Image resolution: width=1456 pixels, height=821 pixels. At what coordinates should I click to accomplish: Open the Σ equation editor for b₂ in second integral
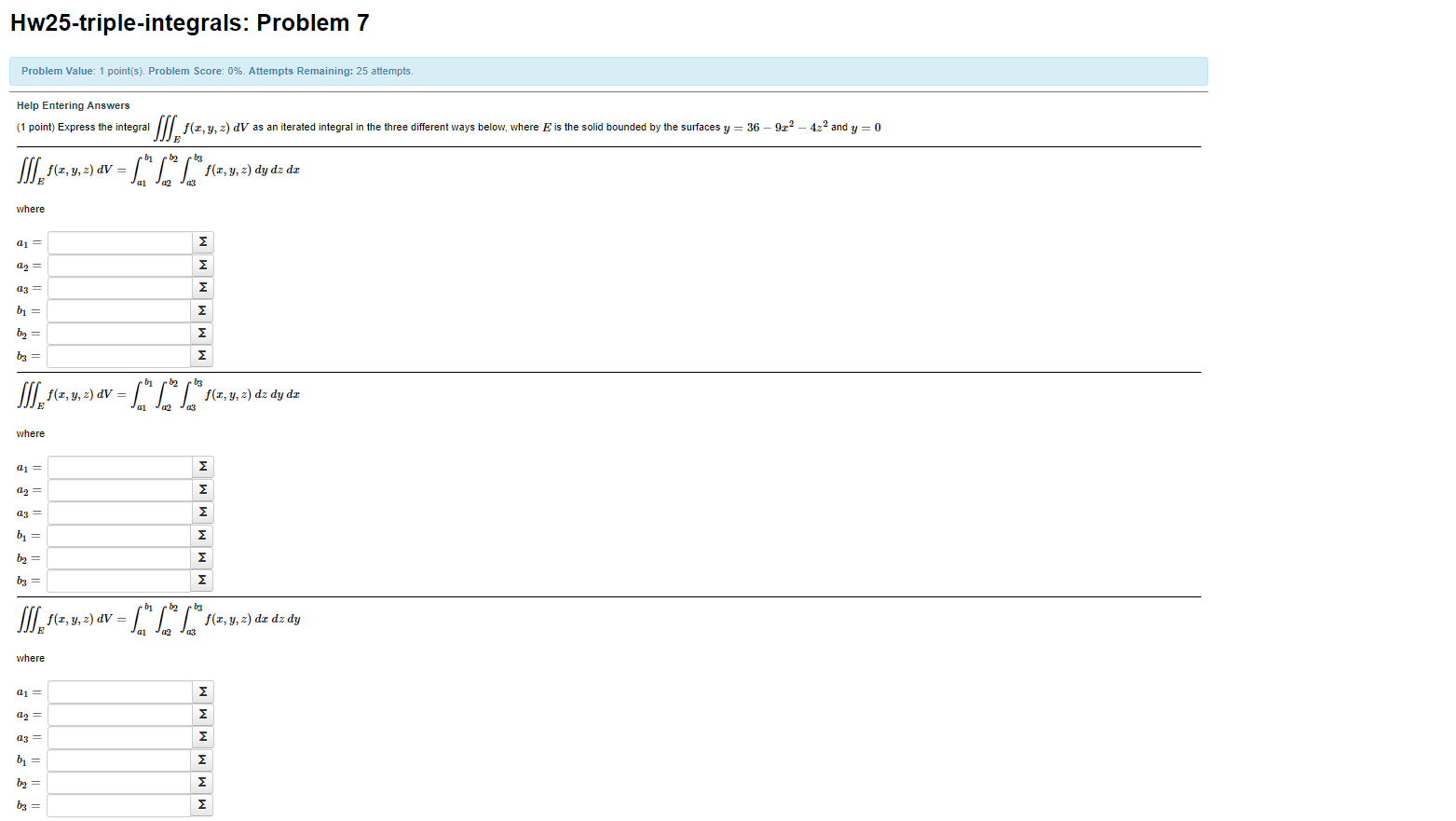click(x=202, y=557)
